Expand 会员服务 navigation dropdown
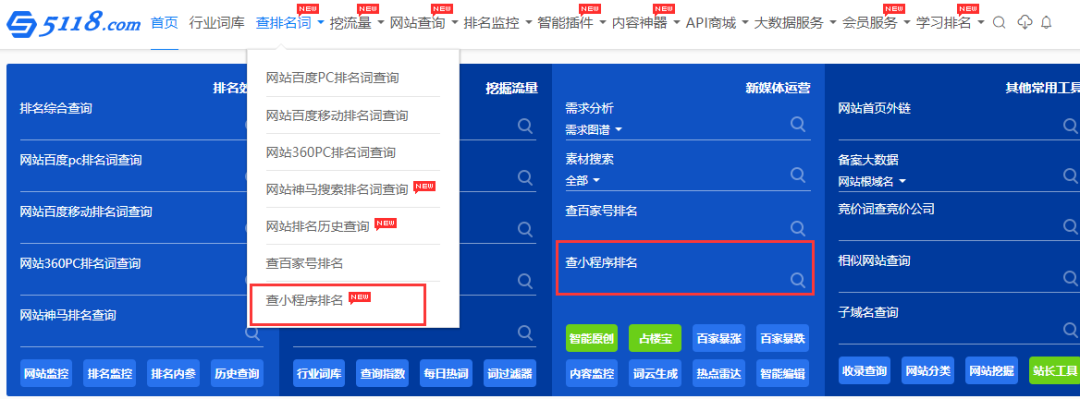The height and width of the screenshot is (399, 1080). [876, 23]
